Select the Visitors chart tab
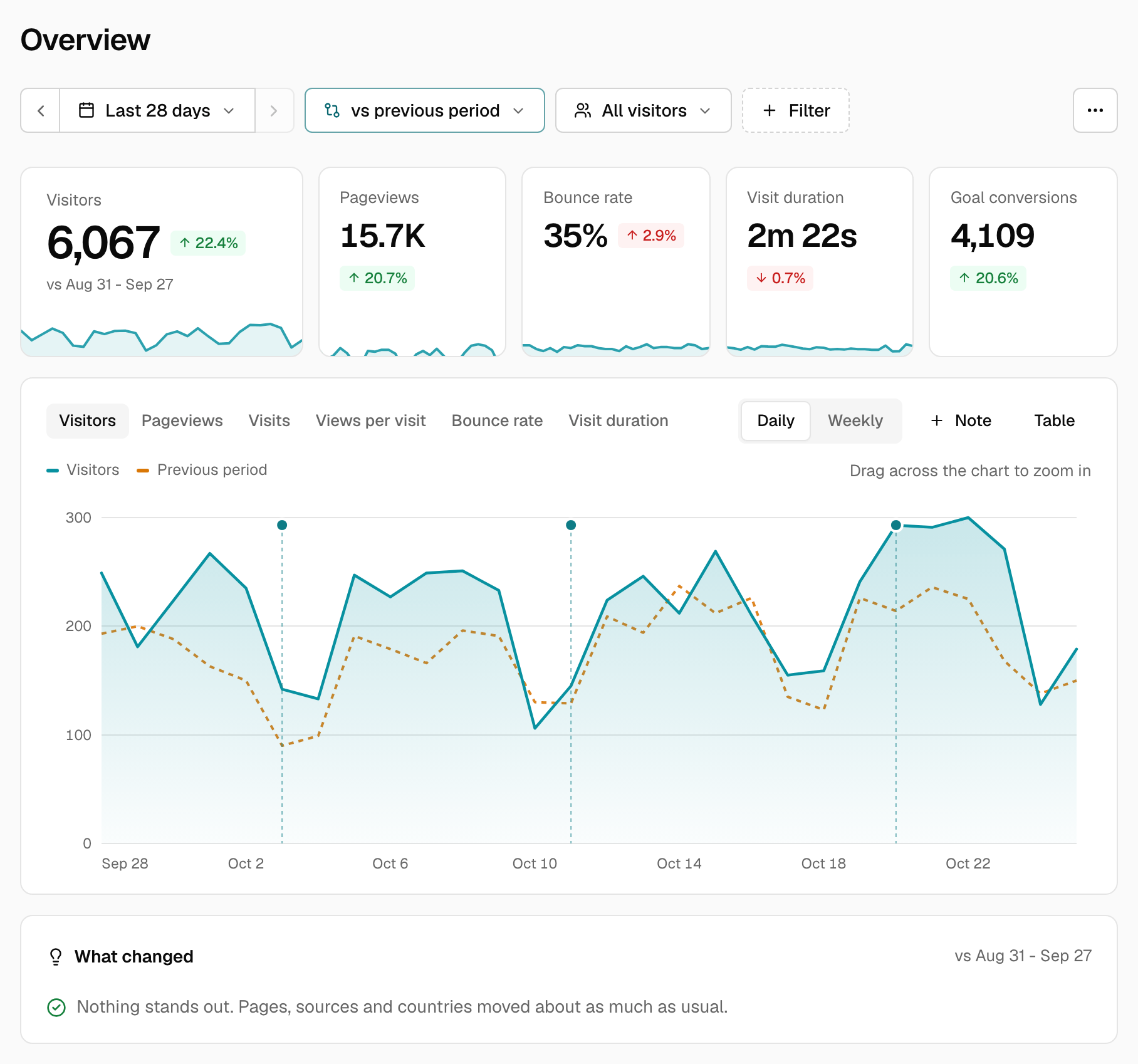 [88, 420]
